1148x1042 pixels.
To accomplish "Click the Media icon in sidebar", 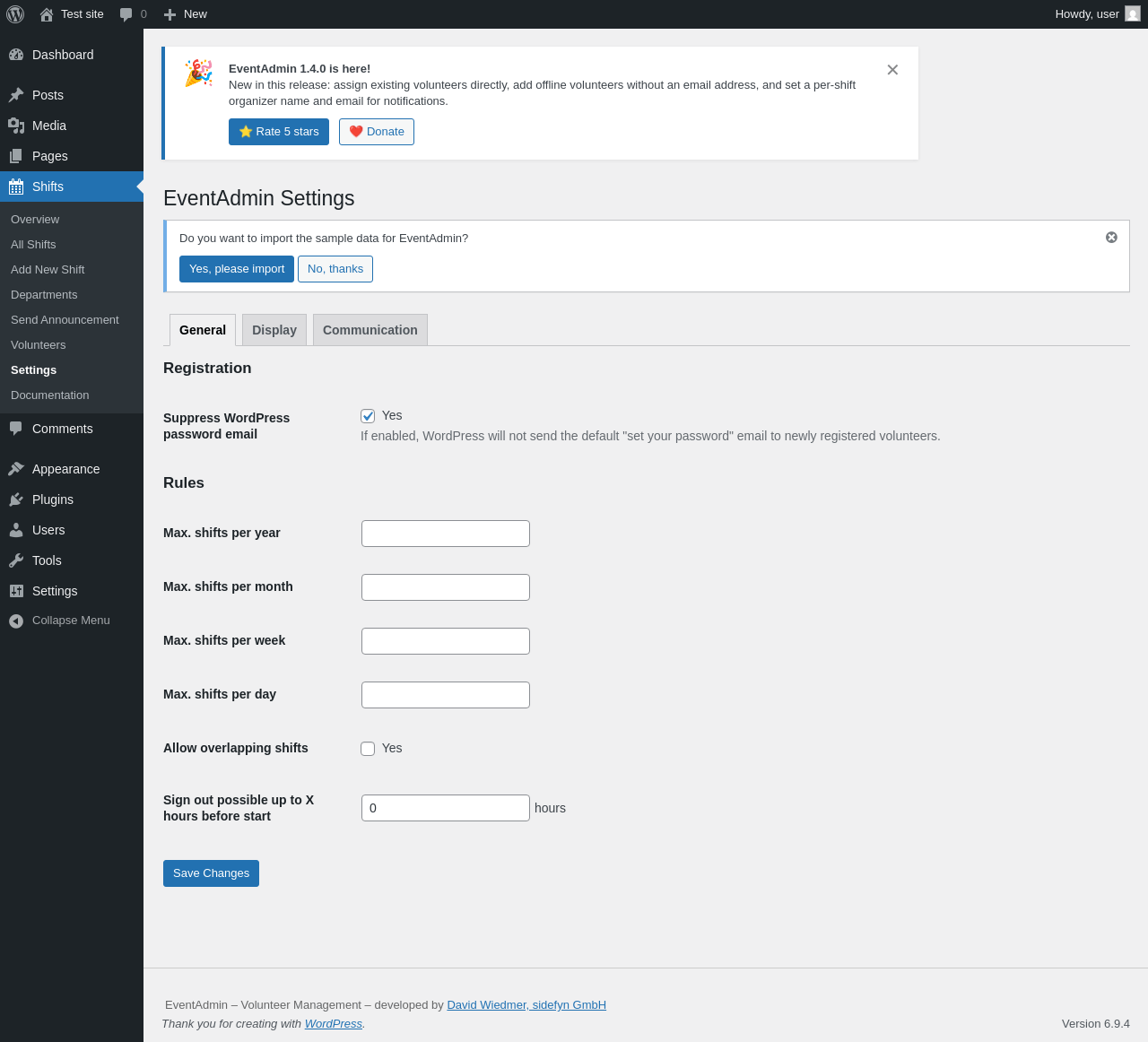I will [x=16, y=126].
